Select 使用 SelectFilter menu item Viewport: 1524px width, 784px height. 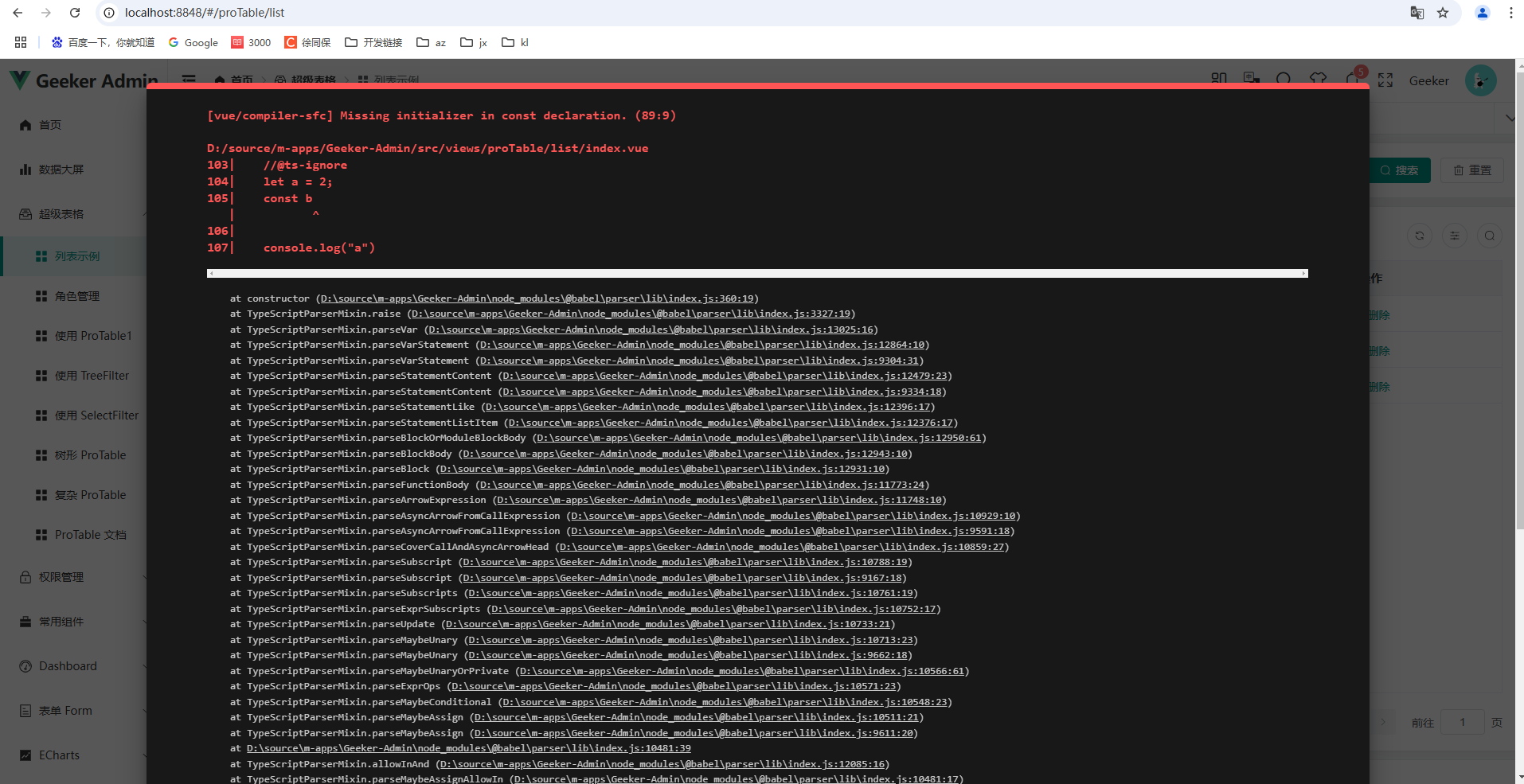73,415
